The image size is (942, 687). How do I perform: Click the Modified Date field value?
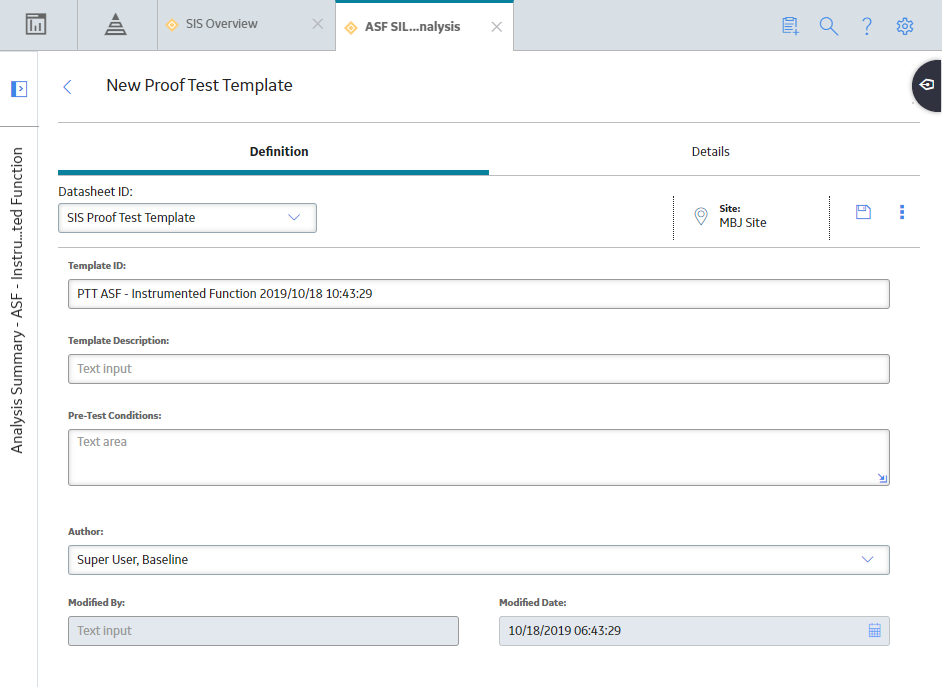tap(565, 631)
